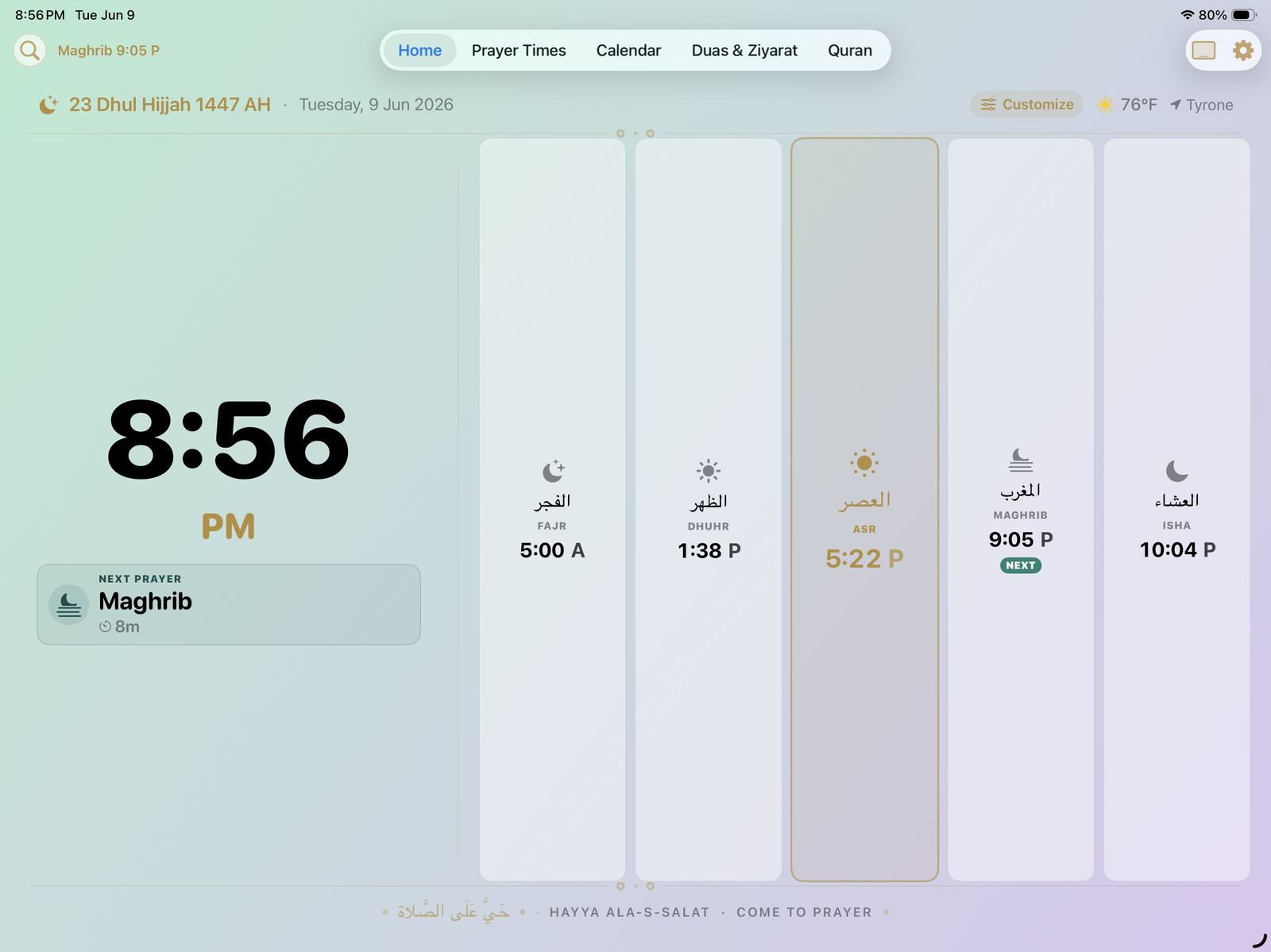Image resolution: width=1271 pixels, height=952 pixels.
Task: Open the Duas & Ziyarat tab
Action: pos(744,50)
